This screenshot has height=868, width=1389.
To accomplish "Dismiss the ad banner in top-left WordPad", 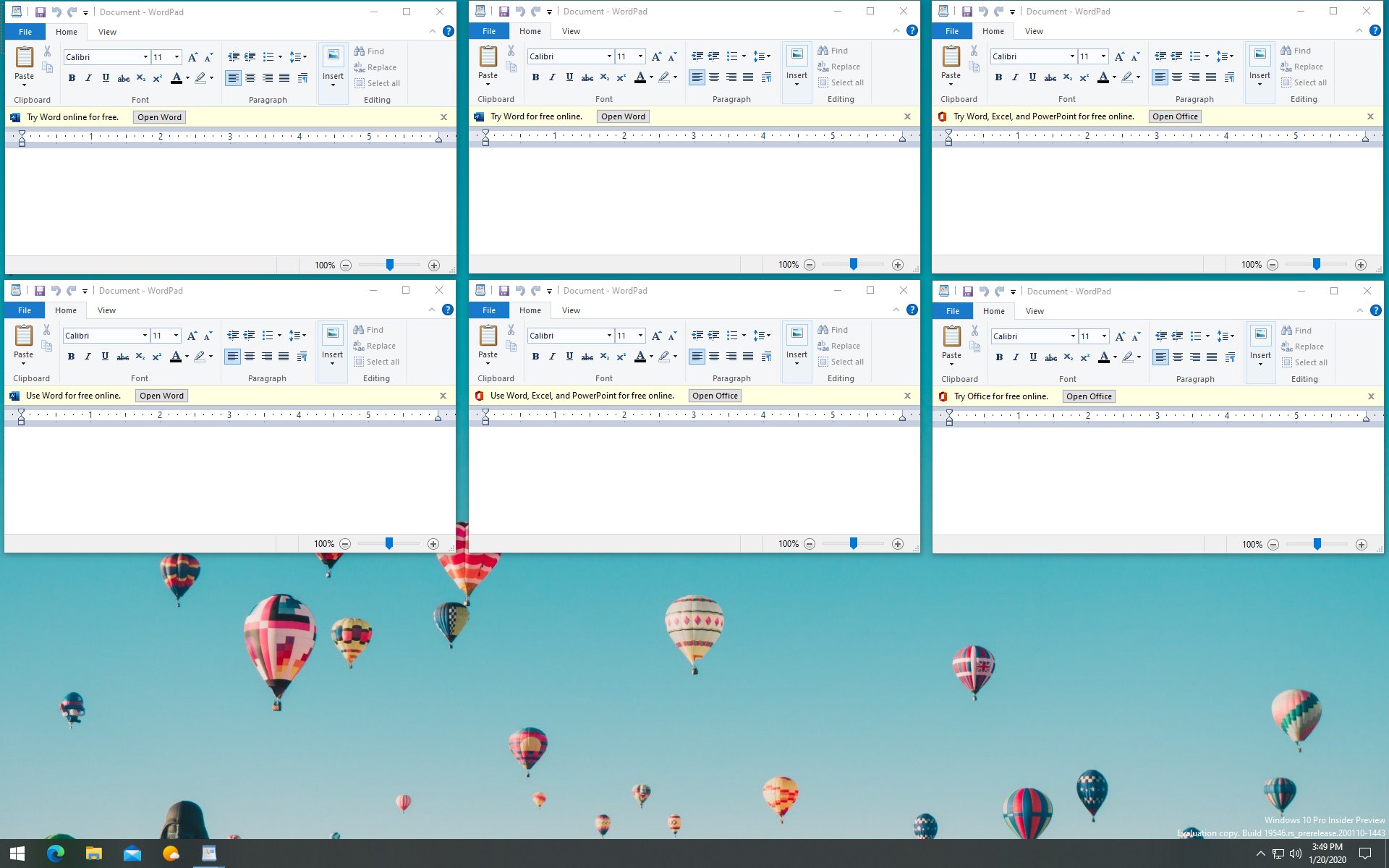I will coord(444,117).
